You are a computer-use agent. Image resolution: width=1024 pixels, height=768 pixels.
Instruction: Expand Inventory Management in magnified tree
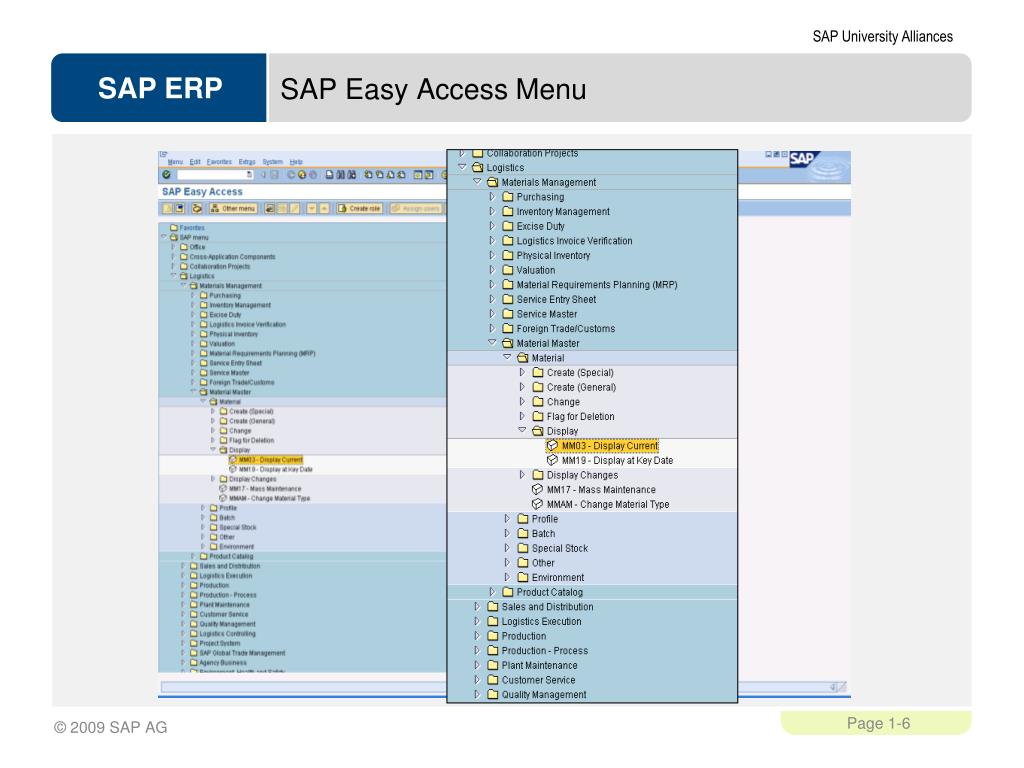pos(492,211)
